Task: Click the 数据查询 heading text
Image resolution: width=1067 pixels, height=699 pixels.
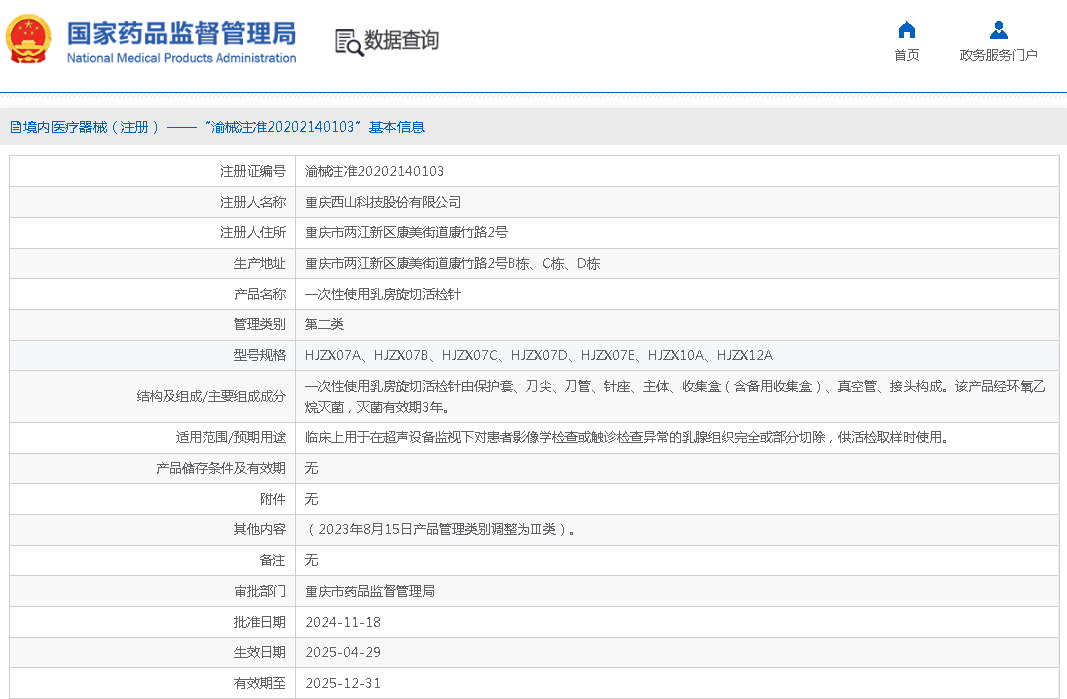Action: pyautogui.click(x=401, y=41)
